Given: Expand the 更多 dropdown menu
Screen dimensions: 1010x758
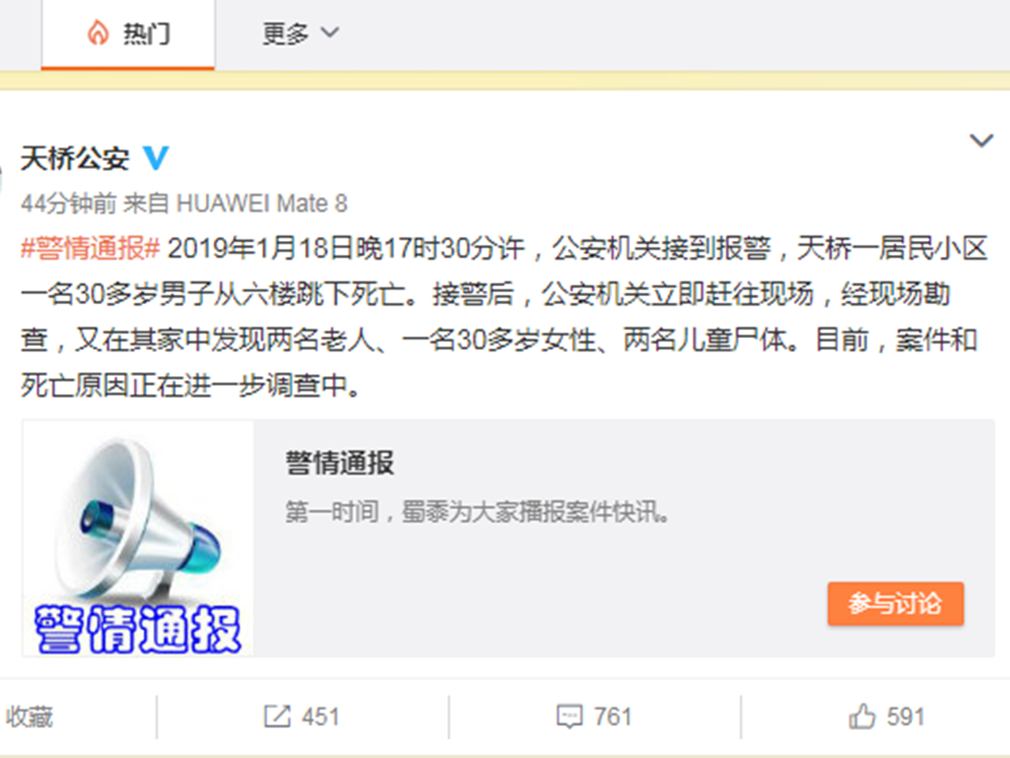Looking at the screenshot, I should (x=300, y=33).
